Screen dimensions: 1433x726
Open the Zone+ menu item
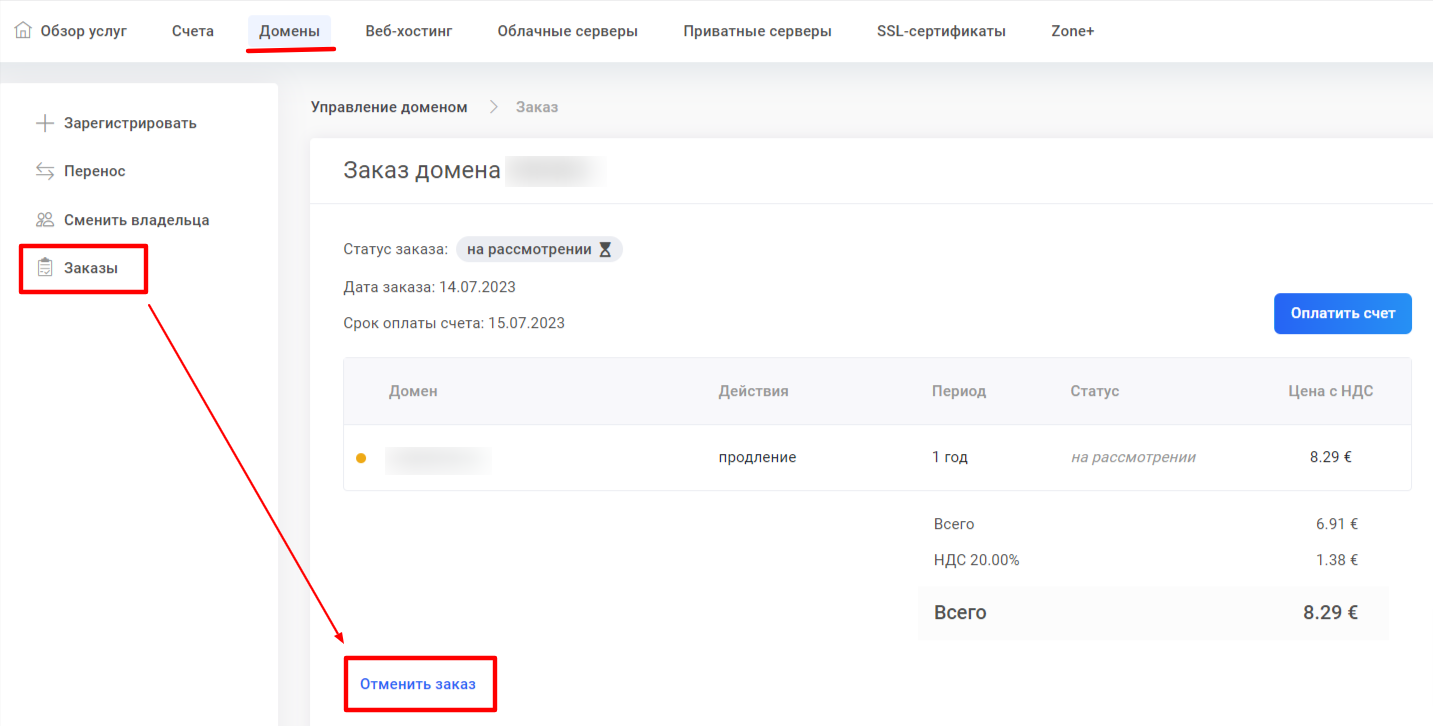[x=1072, y=31]
